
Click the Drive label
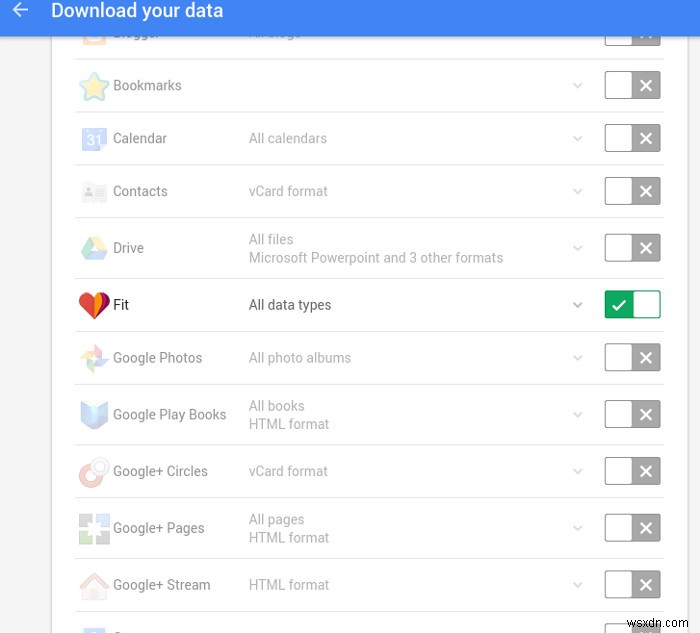coord(129,248)
